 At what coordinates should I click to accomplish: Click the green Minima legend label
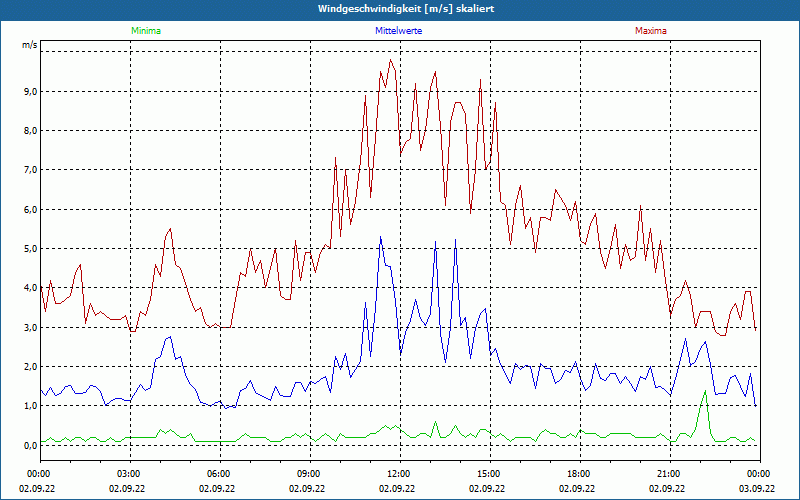point(145,31)
